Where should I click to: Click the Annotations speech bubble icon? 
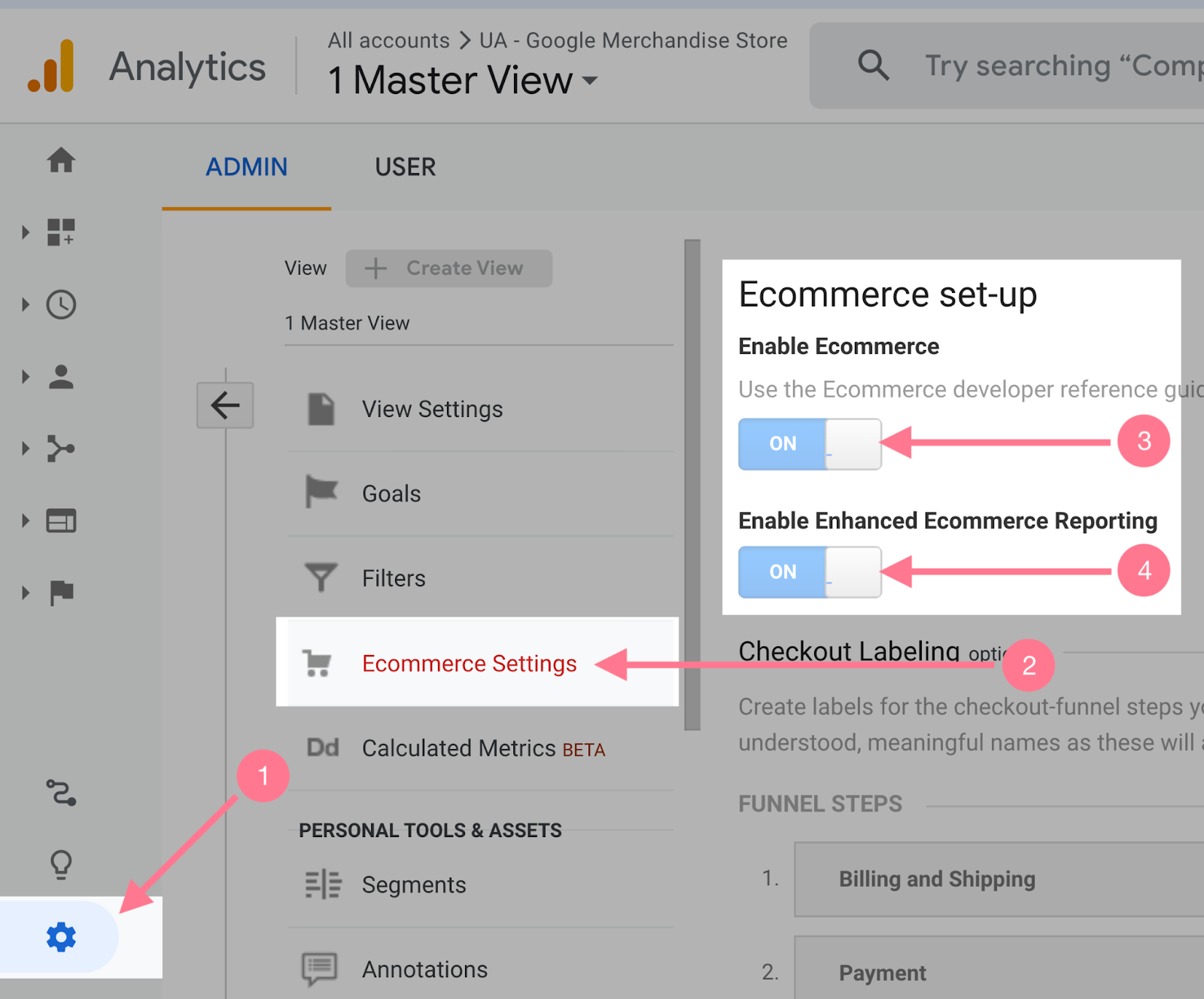[320, 969]
